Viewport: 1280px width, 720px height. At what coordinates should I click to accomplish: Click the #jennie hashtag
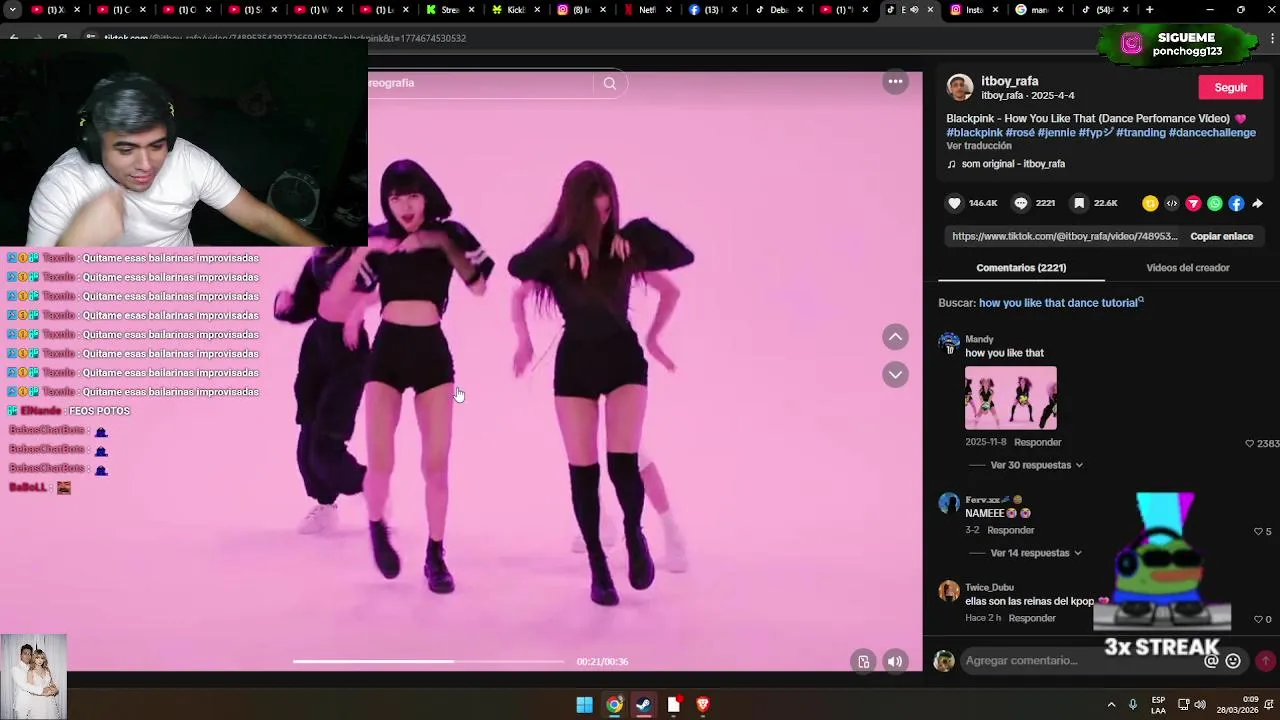[1056, 132]
